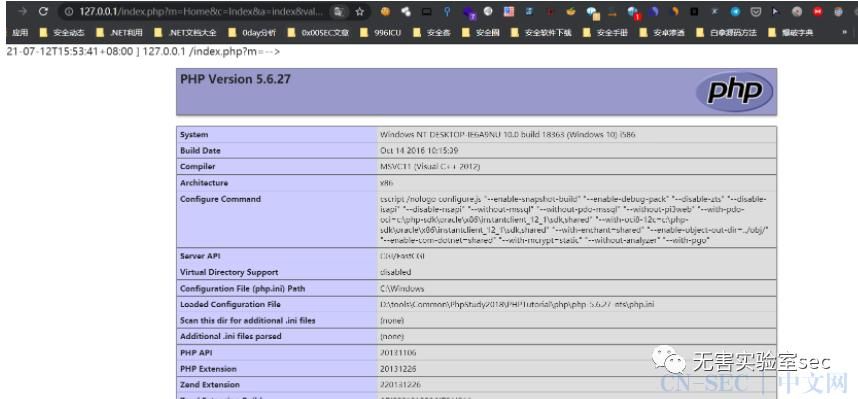The image size is (858, 399).
Task: Click the 20131106 PHP API value
Action: click(x=398, y=353)
